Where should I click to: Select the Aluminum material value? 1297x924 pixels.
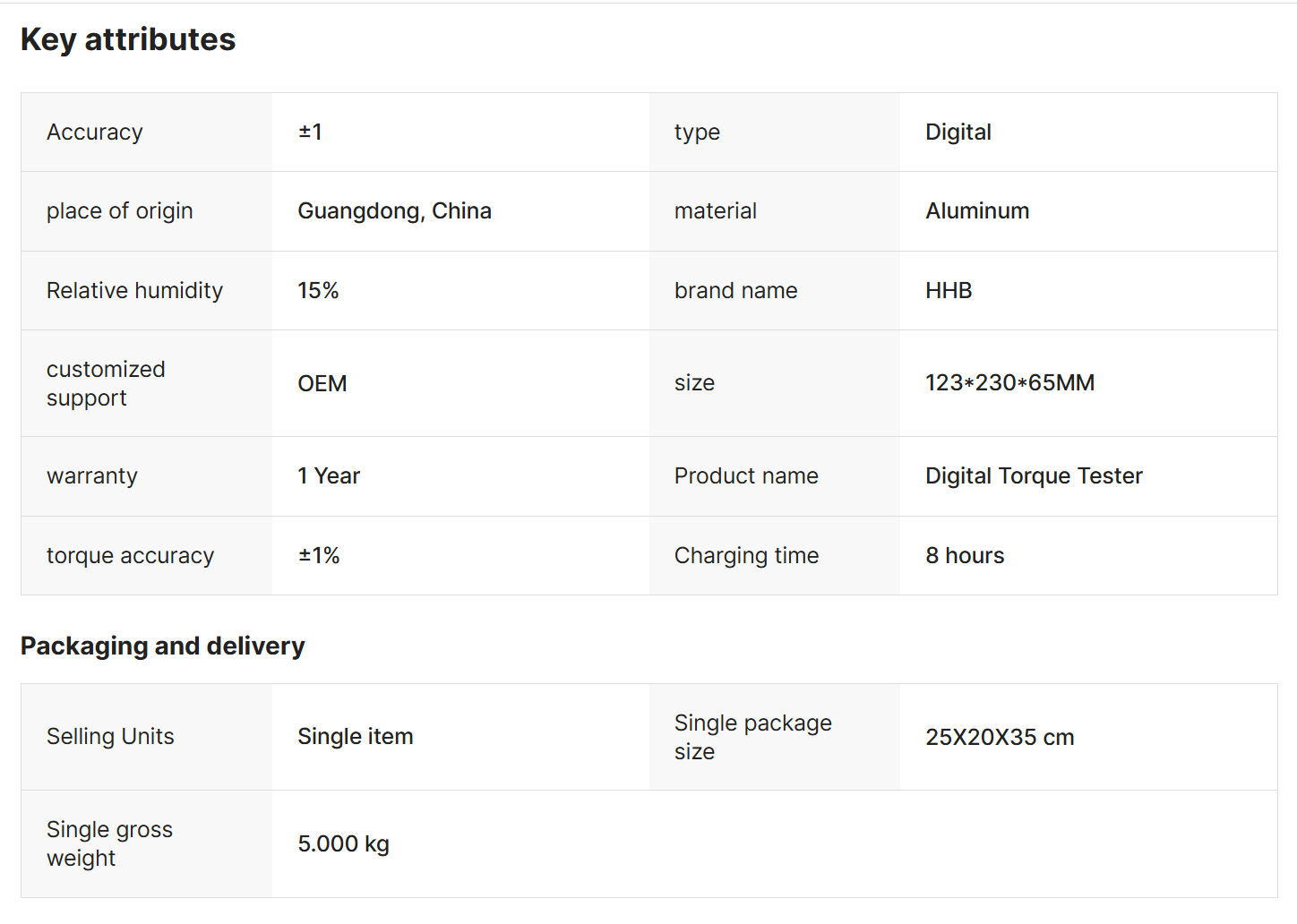click(976, 211)
